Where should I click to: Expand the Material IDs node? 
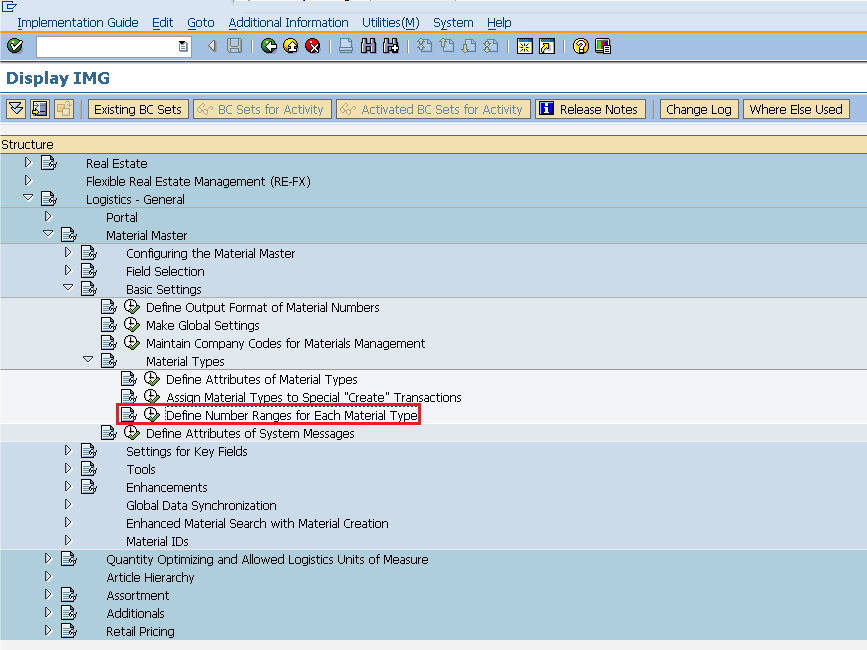(68, 541)
